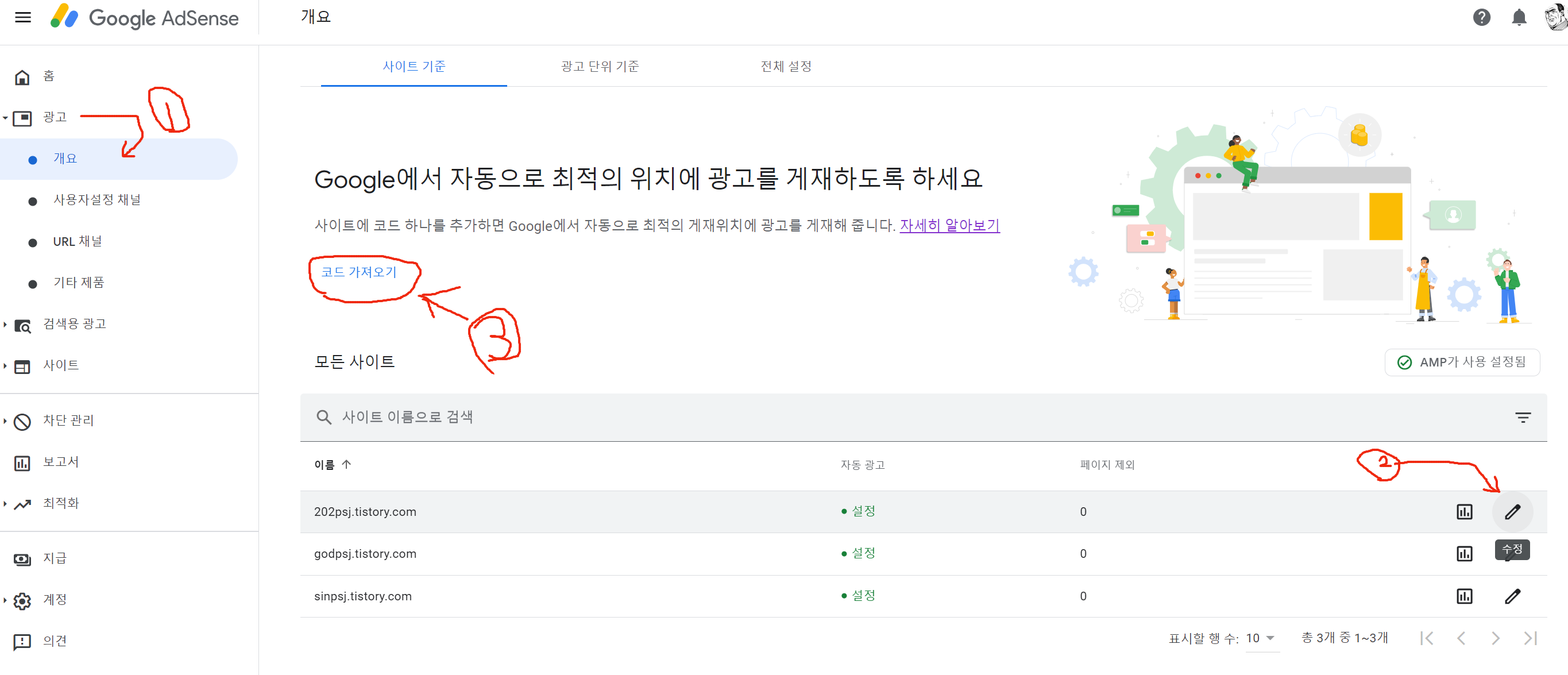Open report icon for sinpsj.tistory.com

1464,597
